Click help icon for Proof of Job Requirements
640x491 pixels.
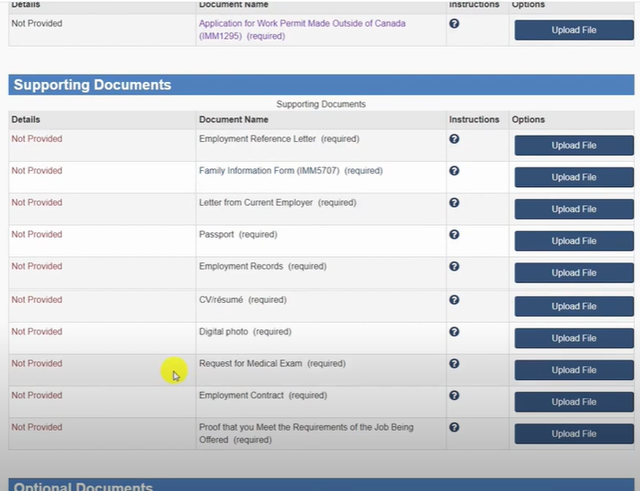[454, 427]
